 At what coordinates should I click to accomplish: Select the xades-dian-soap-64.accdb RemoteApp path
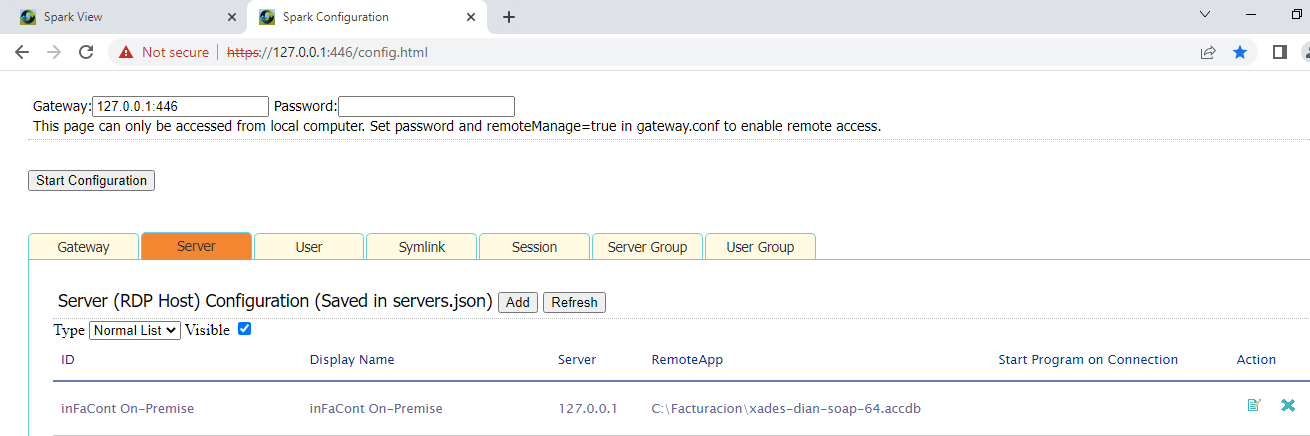pos(786,409)
